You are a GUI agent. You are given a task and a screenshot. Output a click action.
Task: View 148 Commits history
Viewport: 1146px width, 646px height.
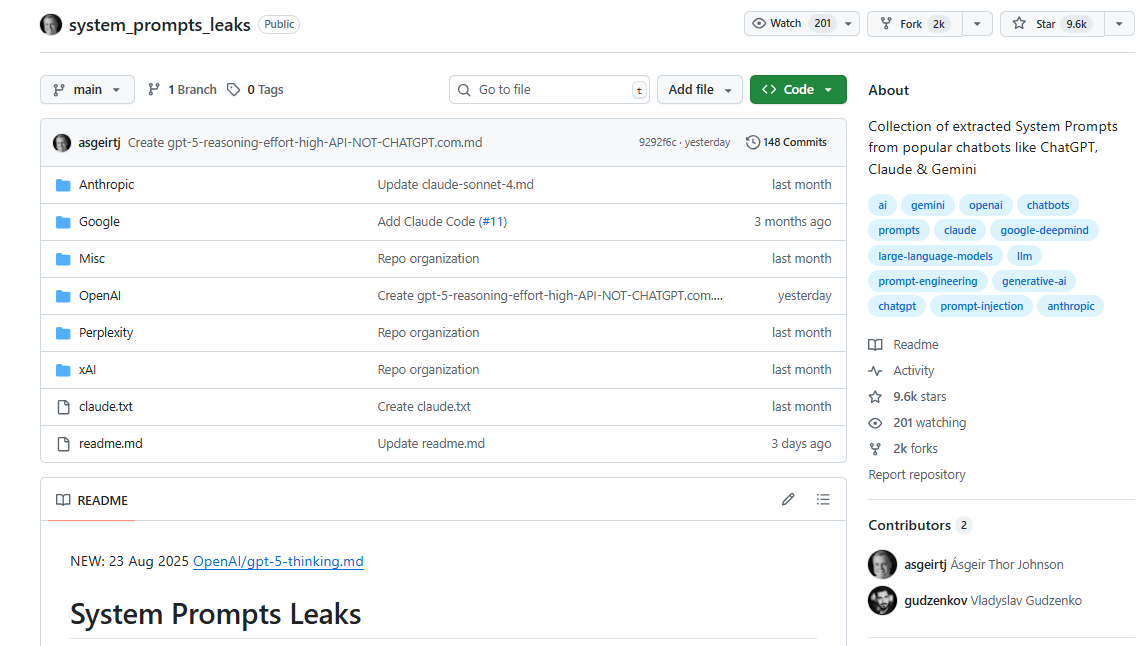[x=786, y=142]
